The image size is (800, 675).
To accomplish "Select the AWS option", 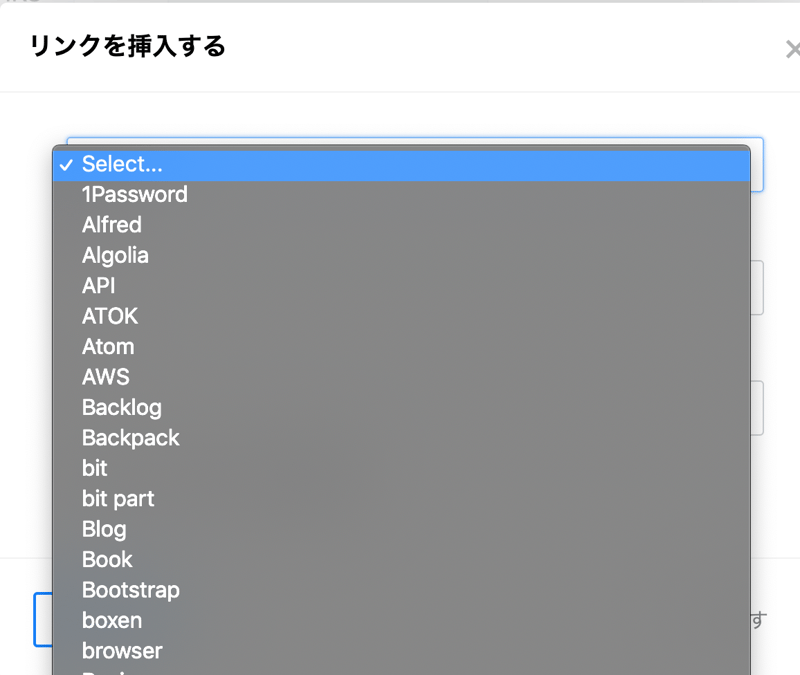I will point(105,377).
